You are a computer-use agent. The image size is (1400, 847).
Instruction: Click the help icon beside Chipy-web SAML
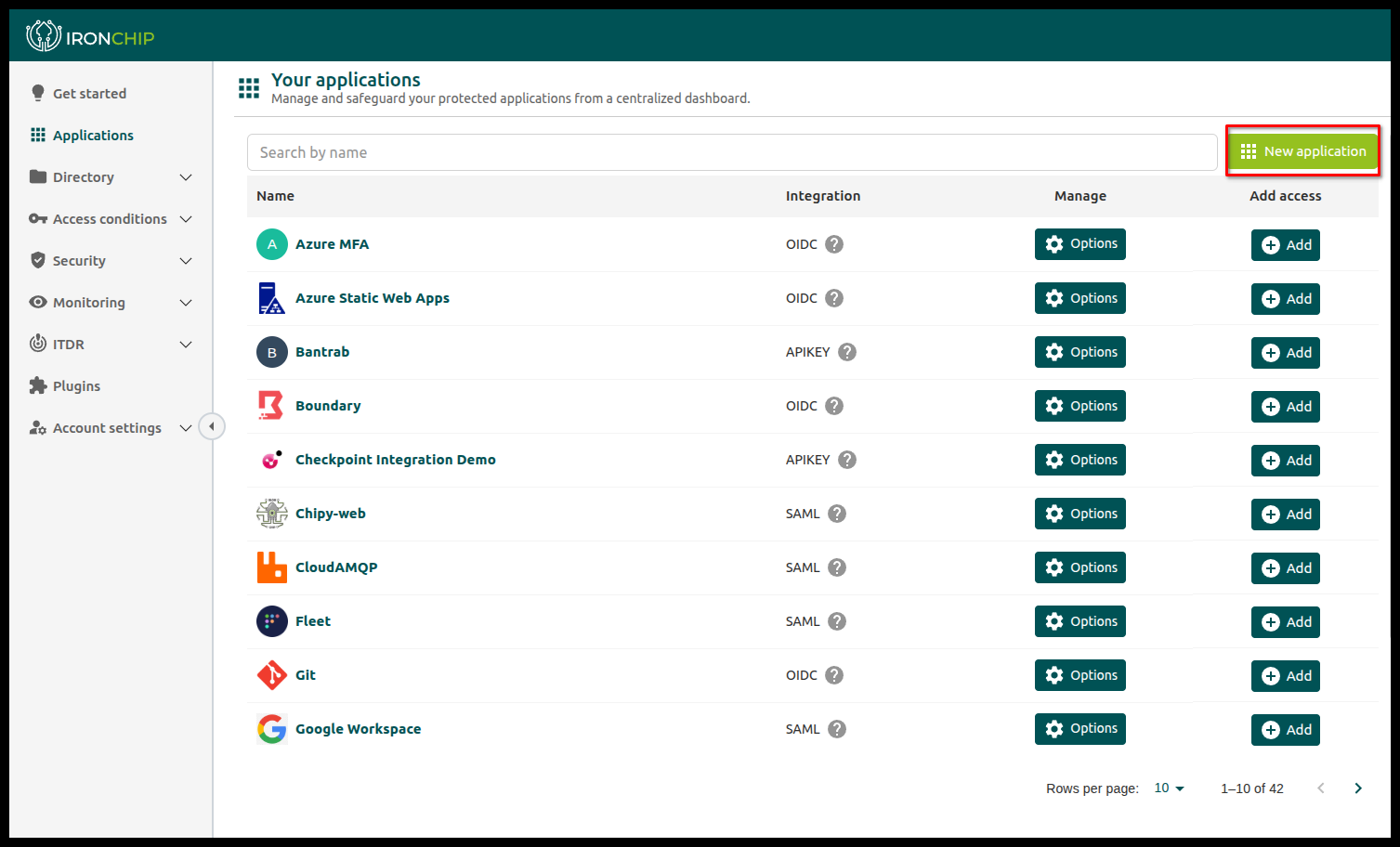click(836, 514)
